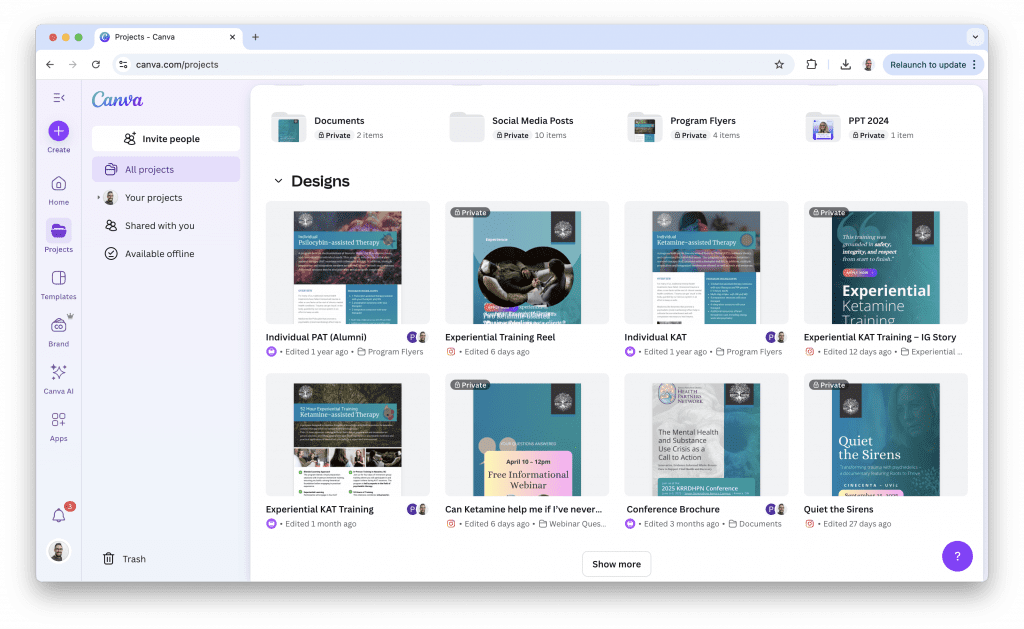Click the Invite people button
This screenshot has width=1024, height=629.
pos(166,139)
